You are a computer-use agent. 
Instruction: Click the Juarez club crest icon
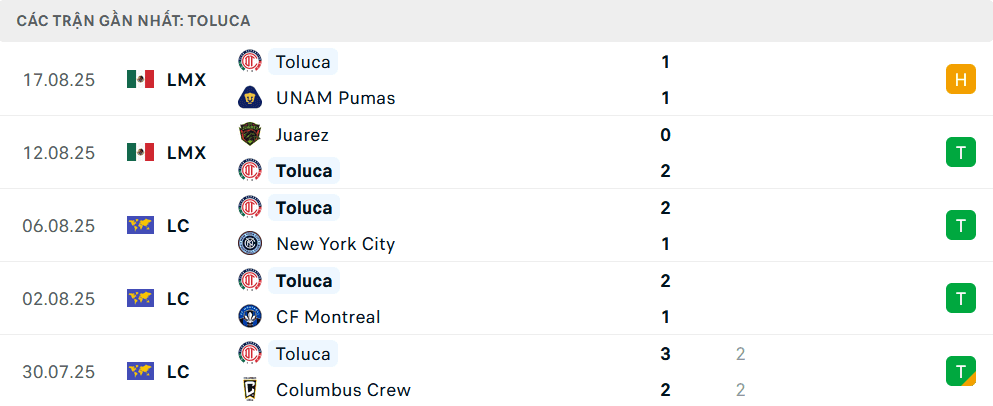point(250,134)
